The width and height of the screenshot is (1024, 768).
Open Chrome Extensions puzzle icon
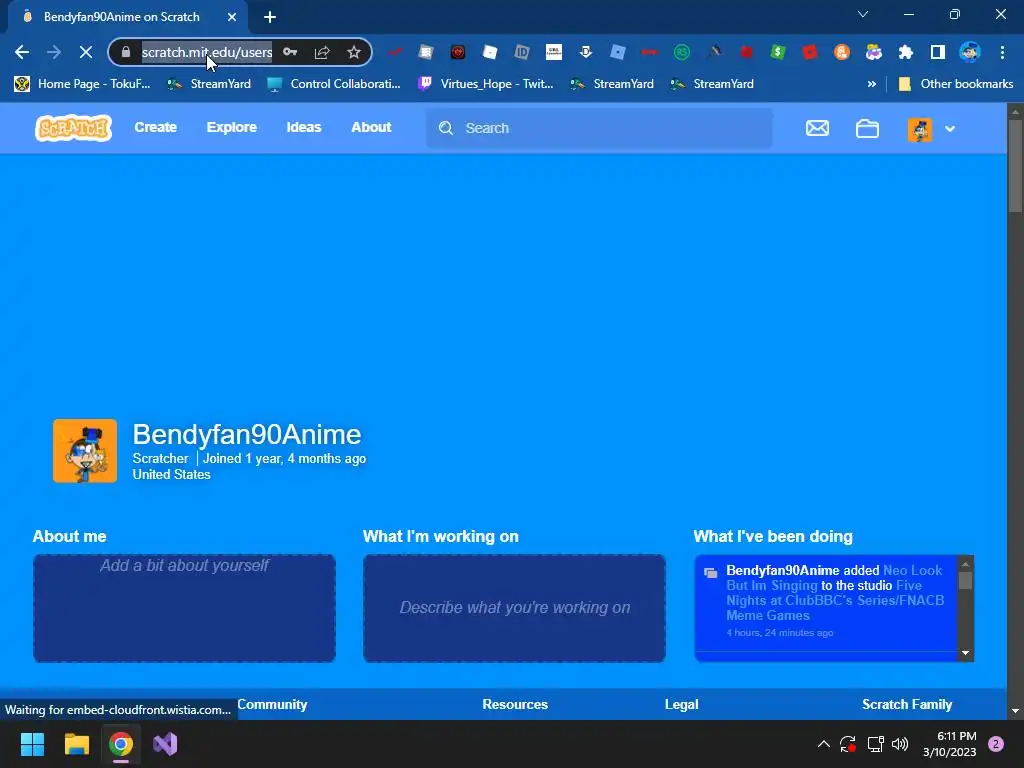click(906, 52)
